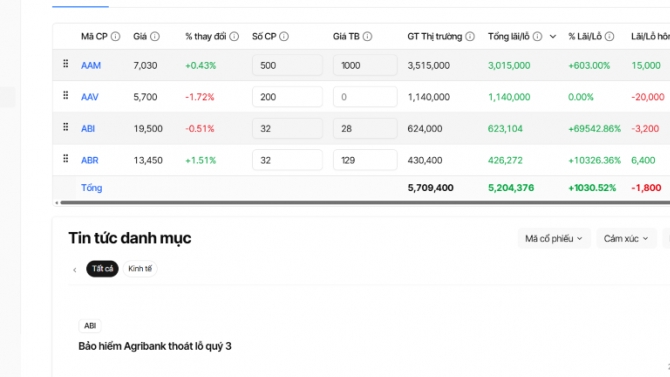Image resolution: width=670 pixels, height=377 pixels.
Task: Grab drag handle of AAM row
Action: click(x=65, y=64)
